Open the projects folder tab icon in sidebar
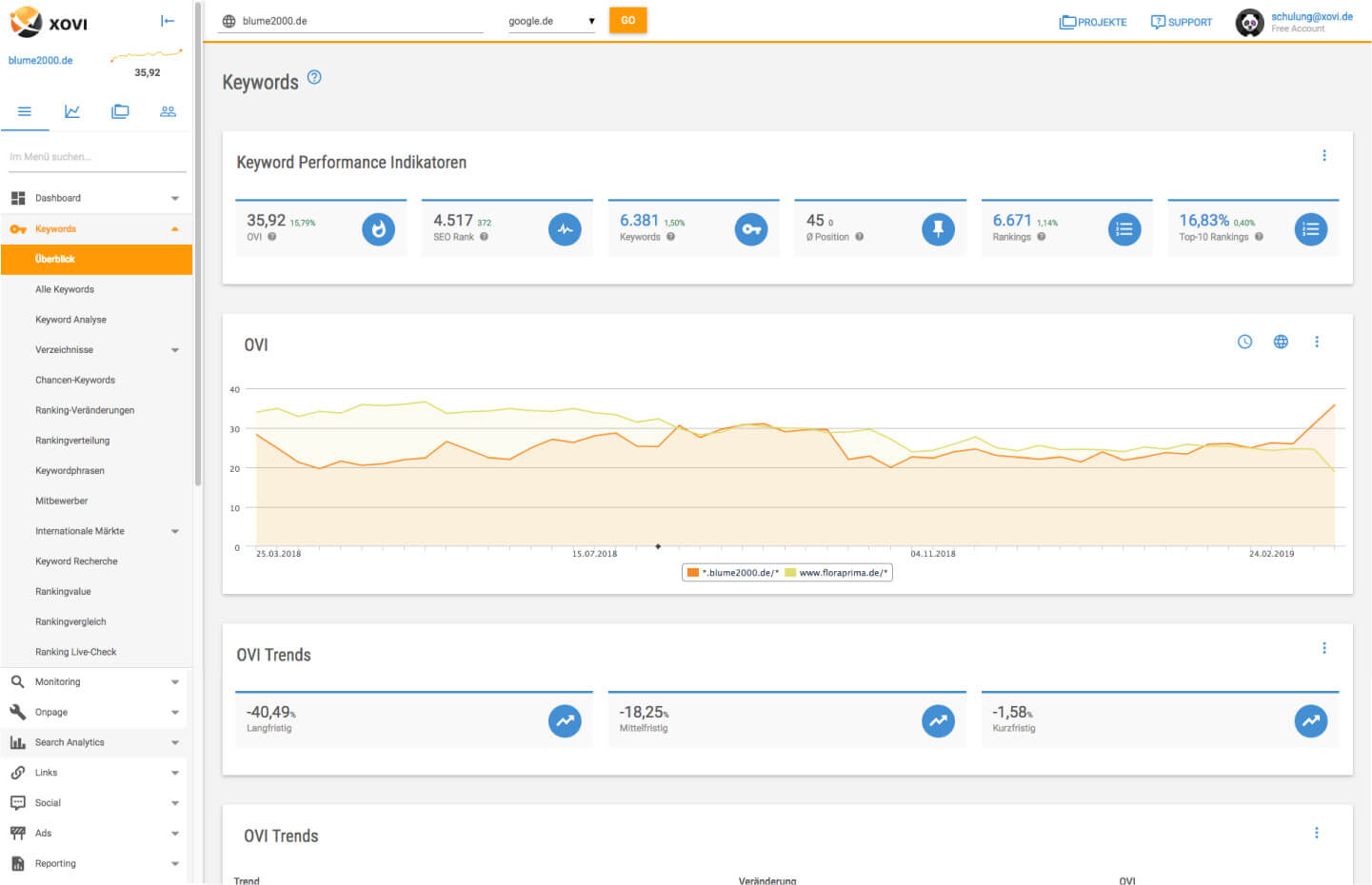This screenshot has width=1372, height=885. click(120, 111)
